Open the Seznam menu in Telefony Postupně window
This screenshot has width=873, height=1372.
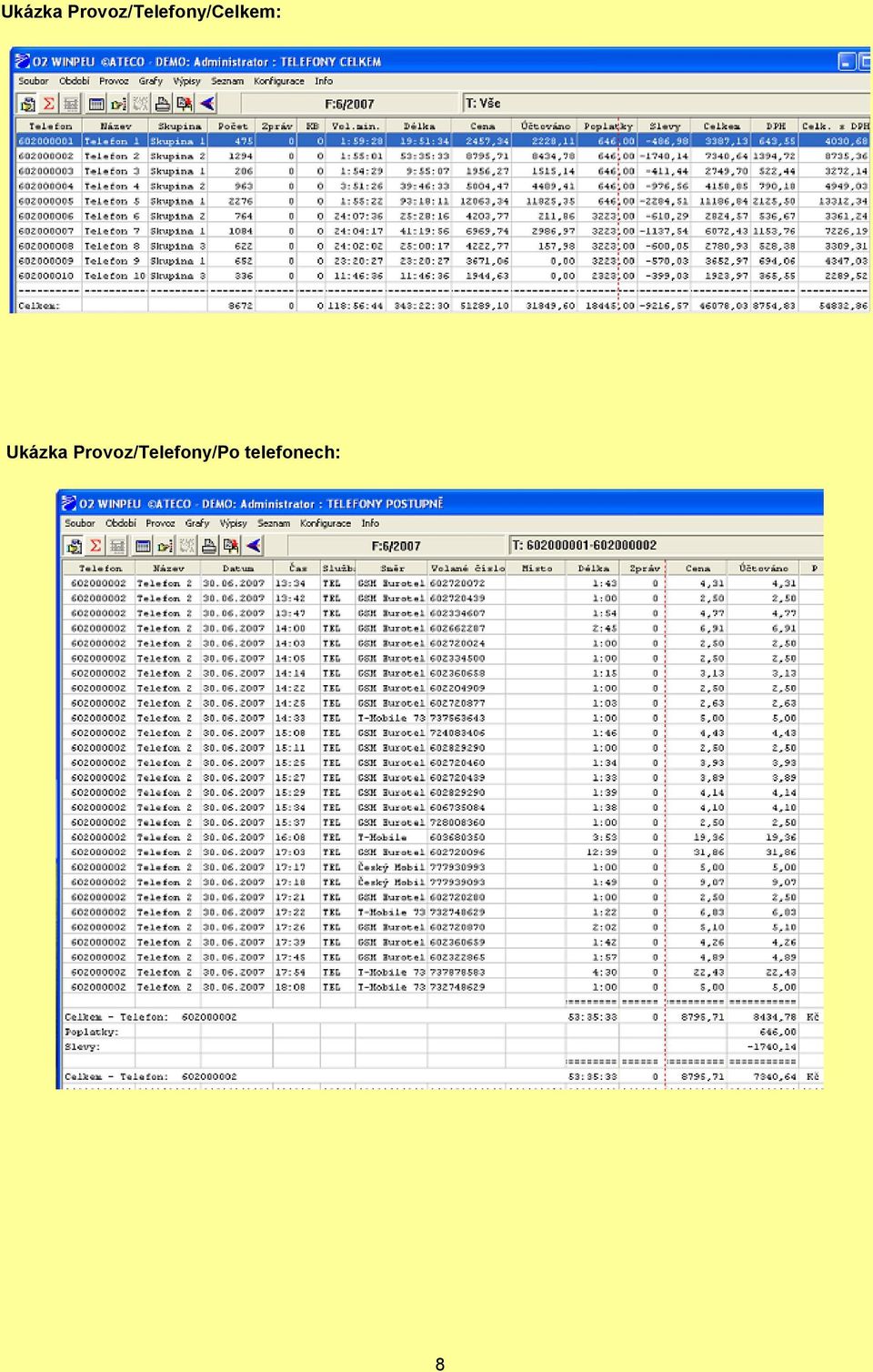(274, 523)
